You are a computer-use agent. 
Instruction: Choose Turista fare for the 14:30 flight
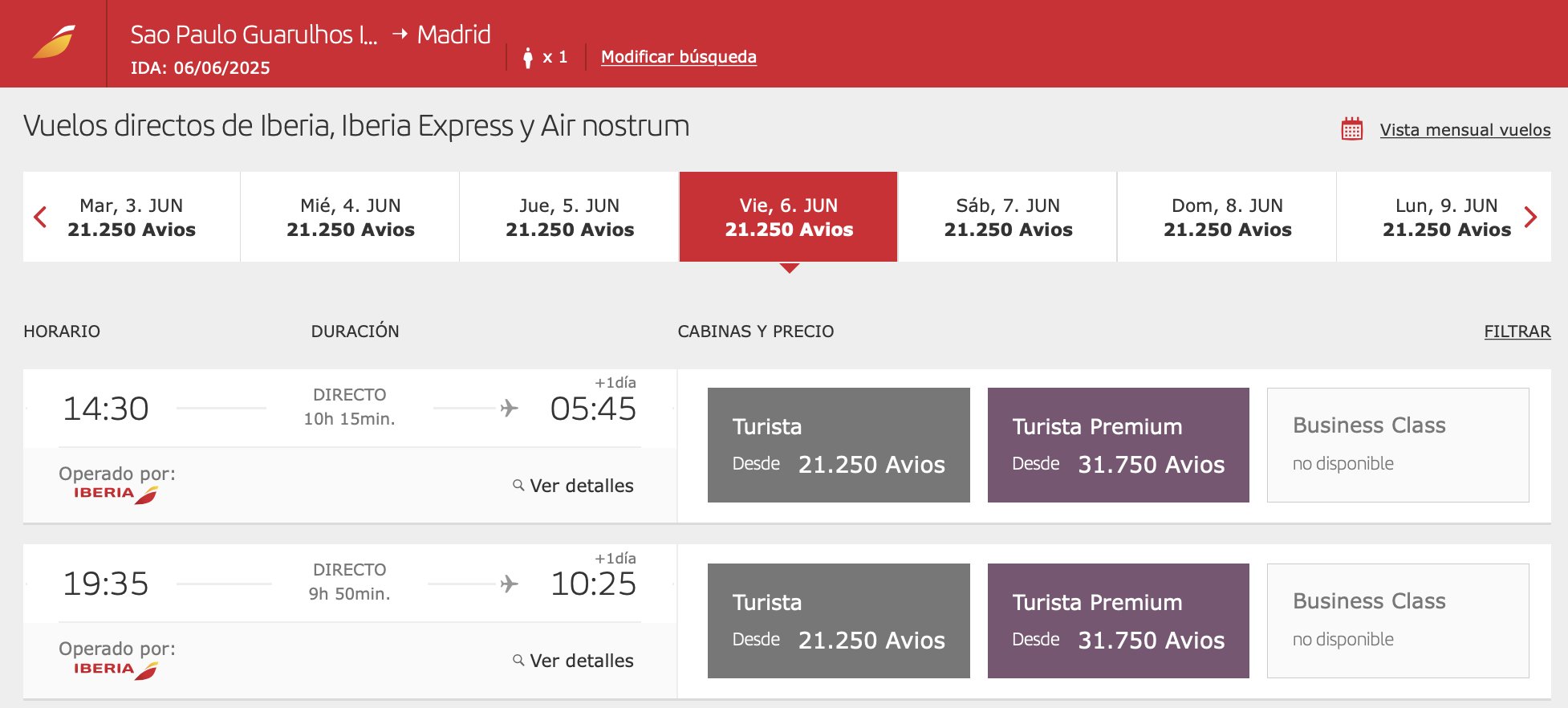coord(839,445)
